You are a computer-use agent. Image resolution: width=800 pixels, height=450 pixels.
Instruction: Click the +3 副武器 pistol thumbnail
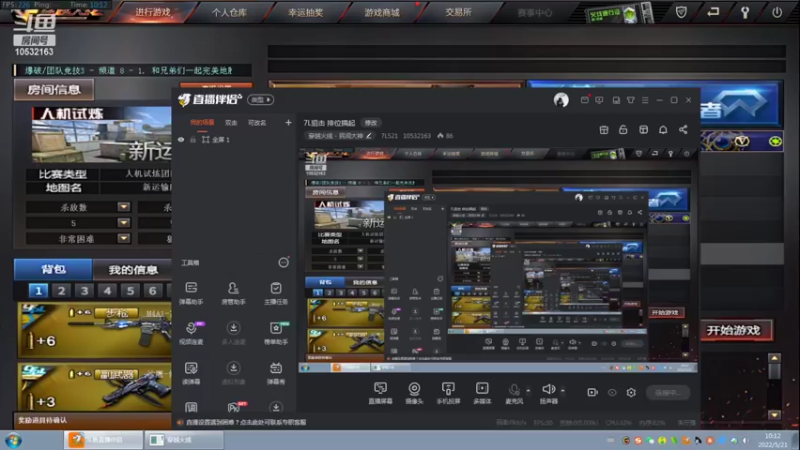[94, 388]
